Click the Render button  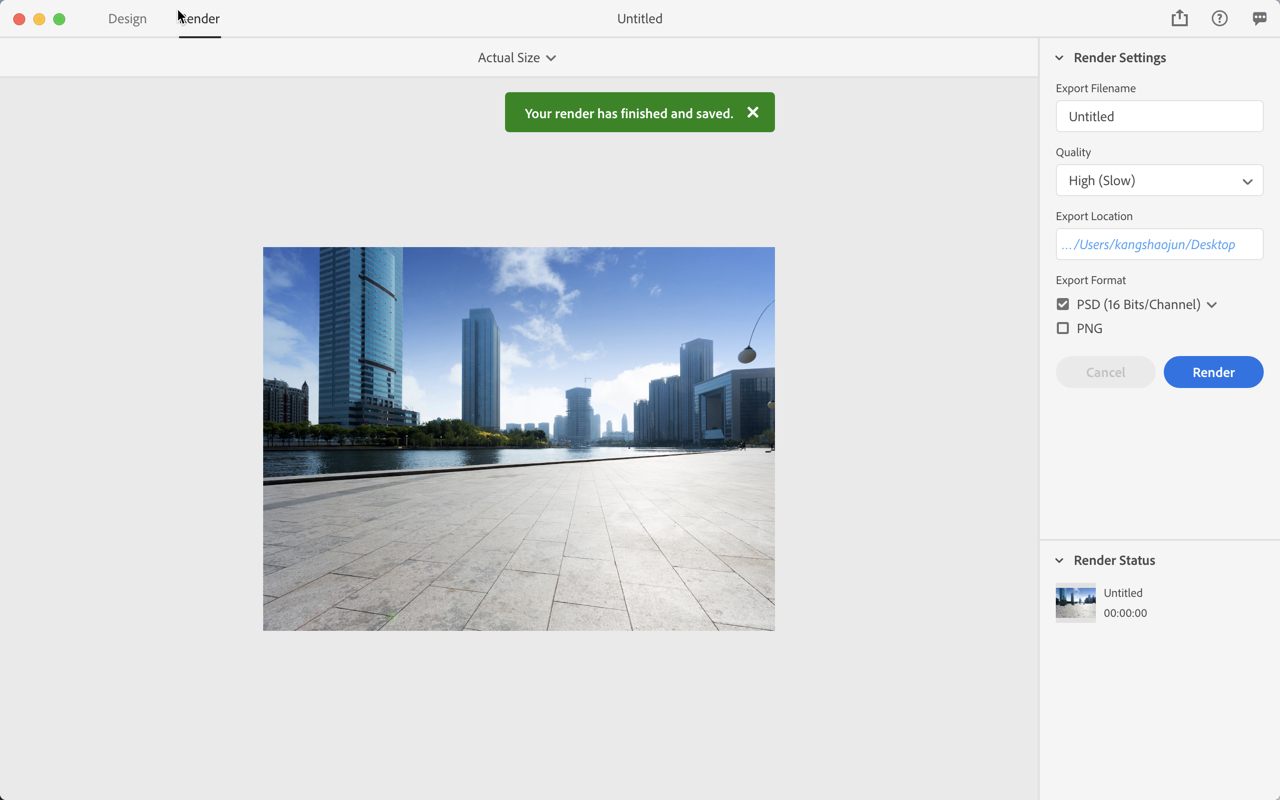click(1213, 371)
